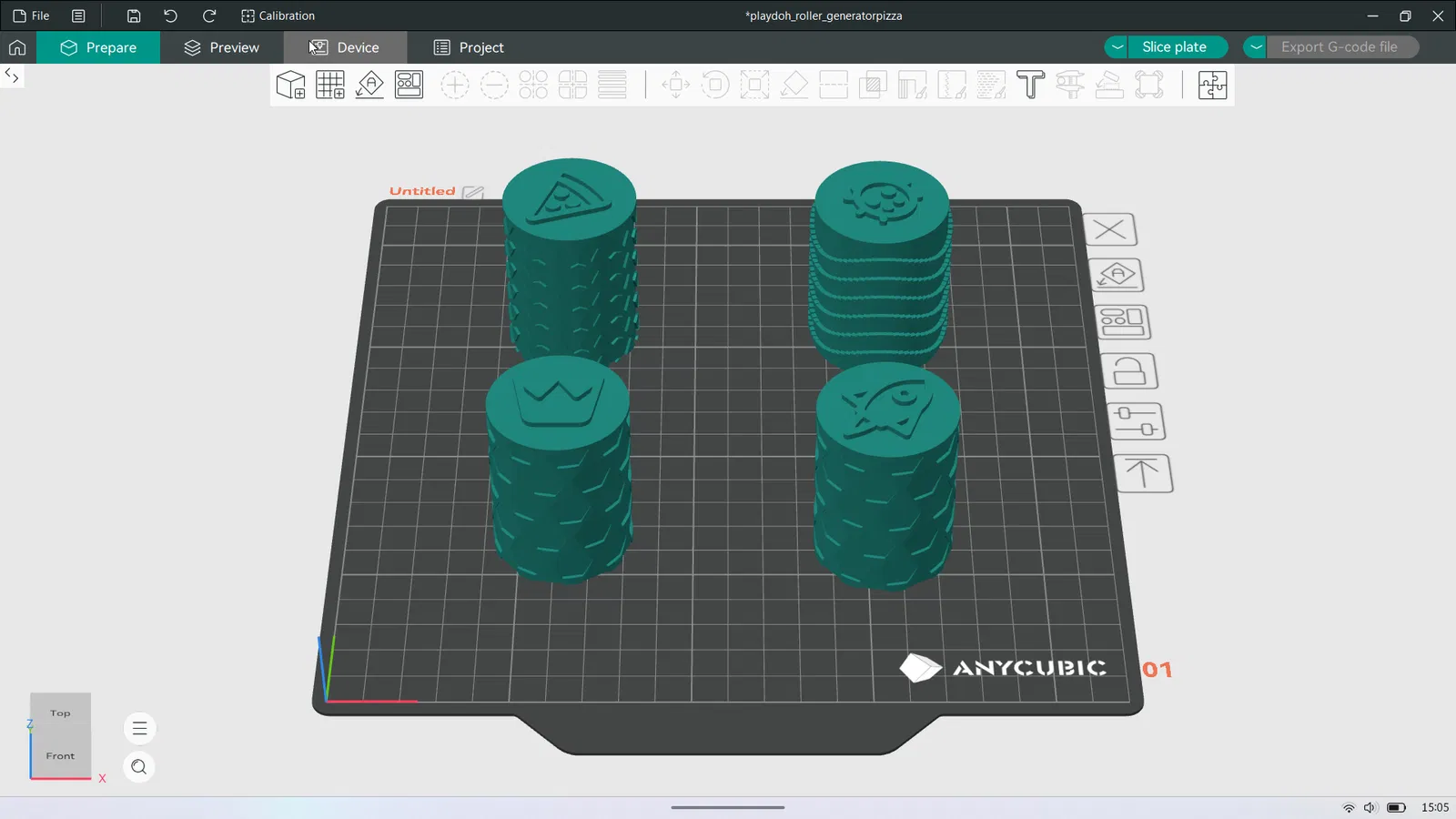Click the dashed-circle plus Add instance icon
Viewport: 1456px width, 819px height.
[454, 85]
